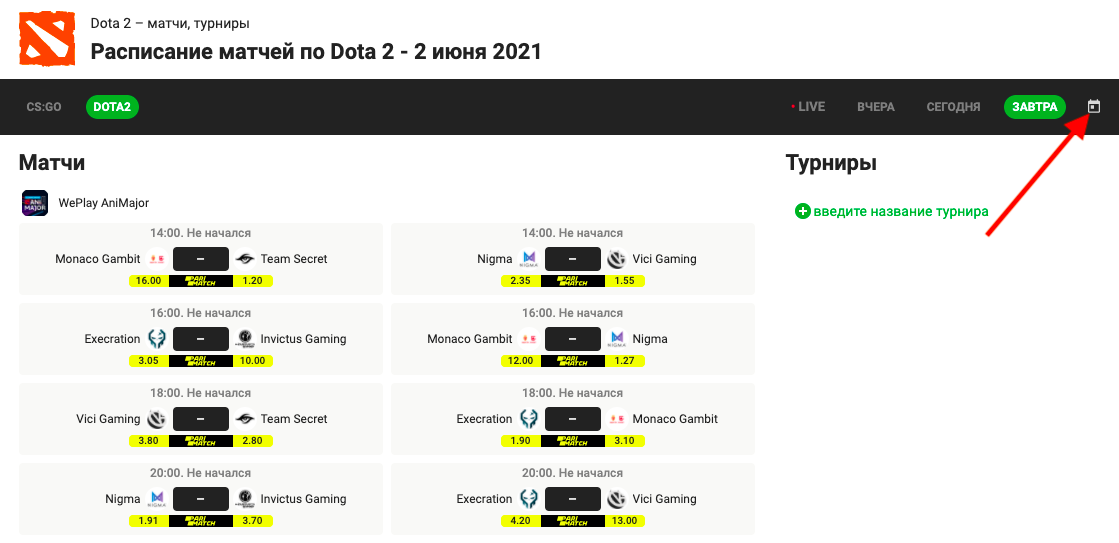Click the orange Dota 2 logo

point(46,39)
